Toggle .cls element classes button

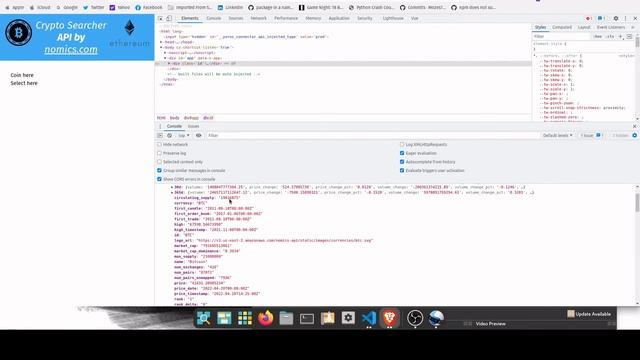[610, 36]
